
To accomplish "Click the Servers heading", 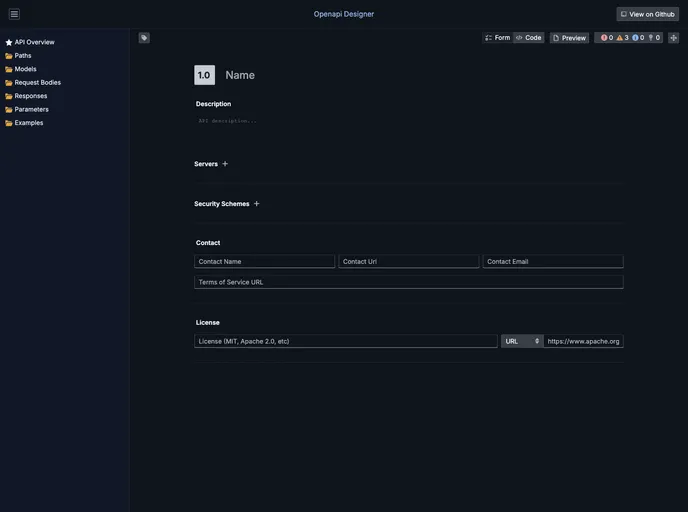I will tap(206, 164).
